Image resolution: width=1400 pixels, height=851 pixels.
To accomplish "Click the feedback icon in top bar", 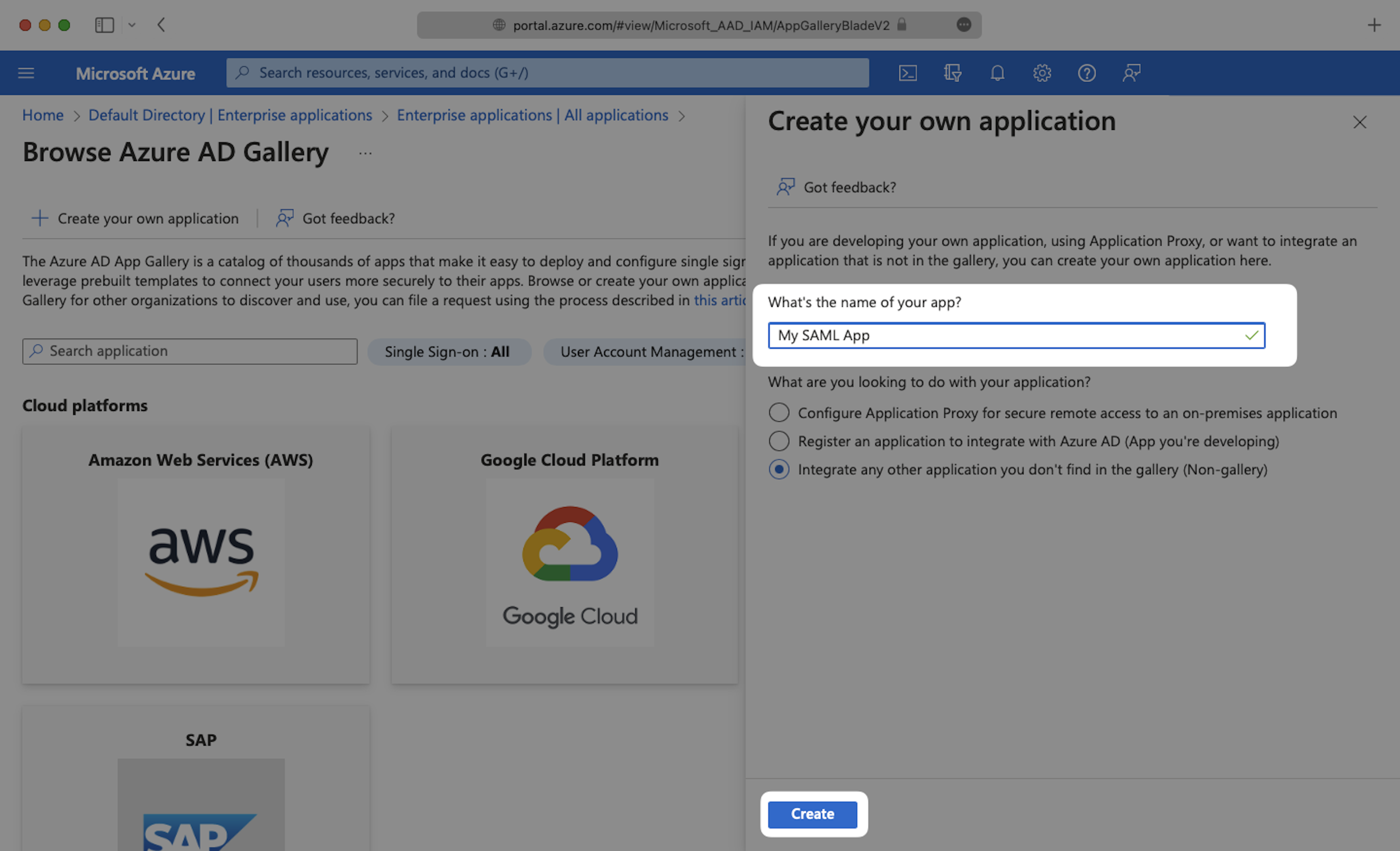I will tap(1131, 73).
